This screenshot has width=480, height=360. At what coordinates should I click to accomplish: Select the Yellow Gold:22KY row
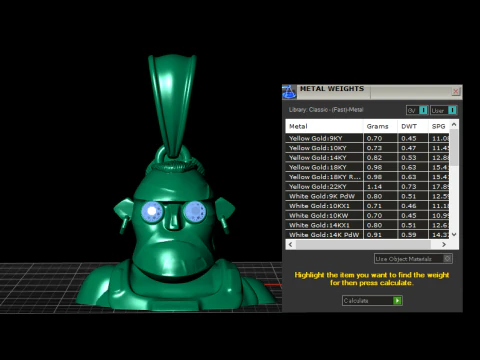[x=367, y=187]
